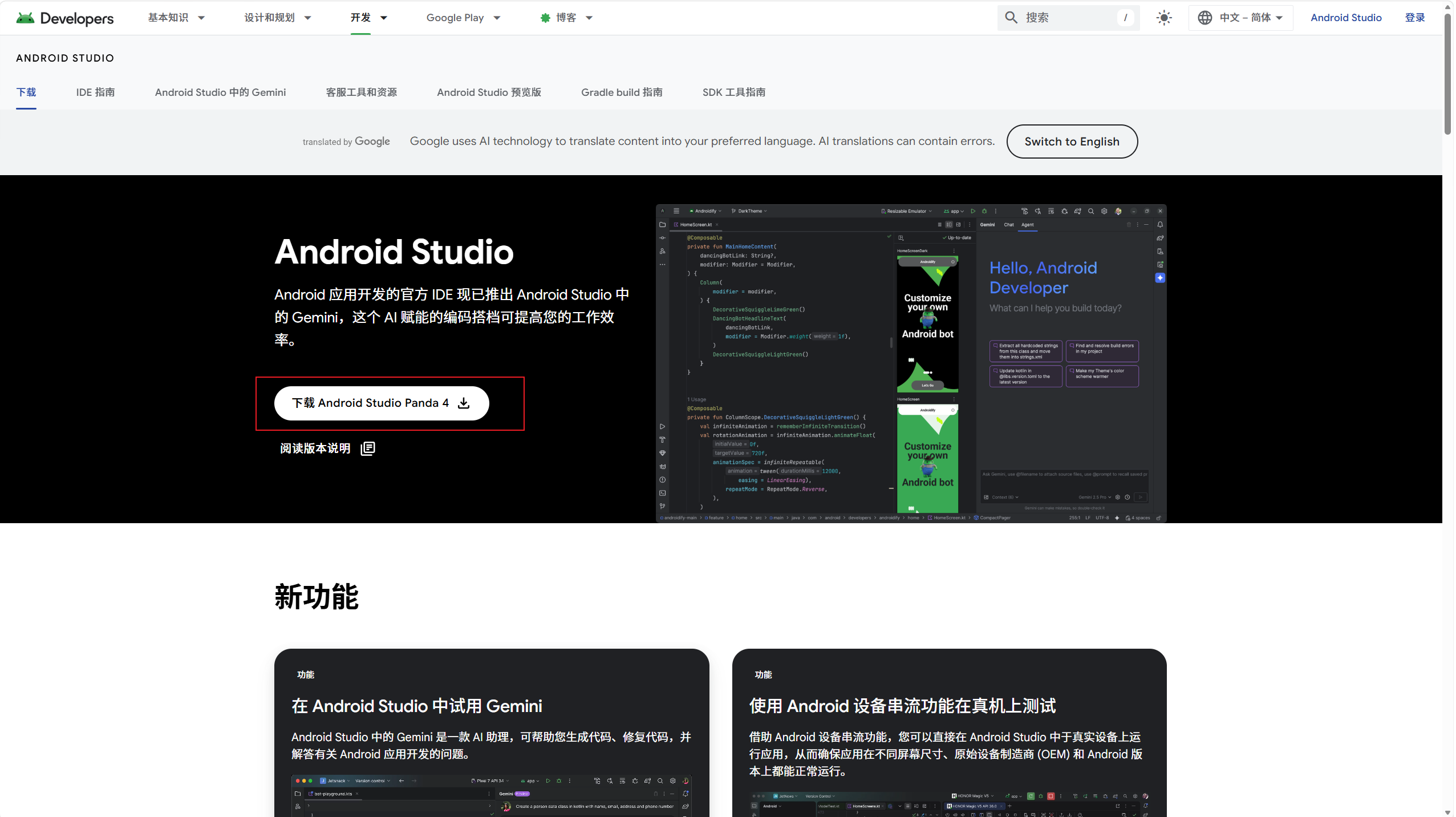The image size is (1456, 817).
Task: Click the 设备串流 card description text
Action: coord(946,754)
